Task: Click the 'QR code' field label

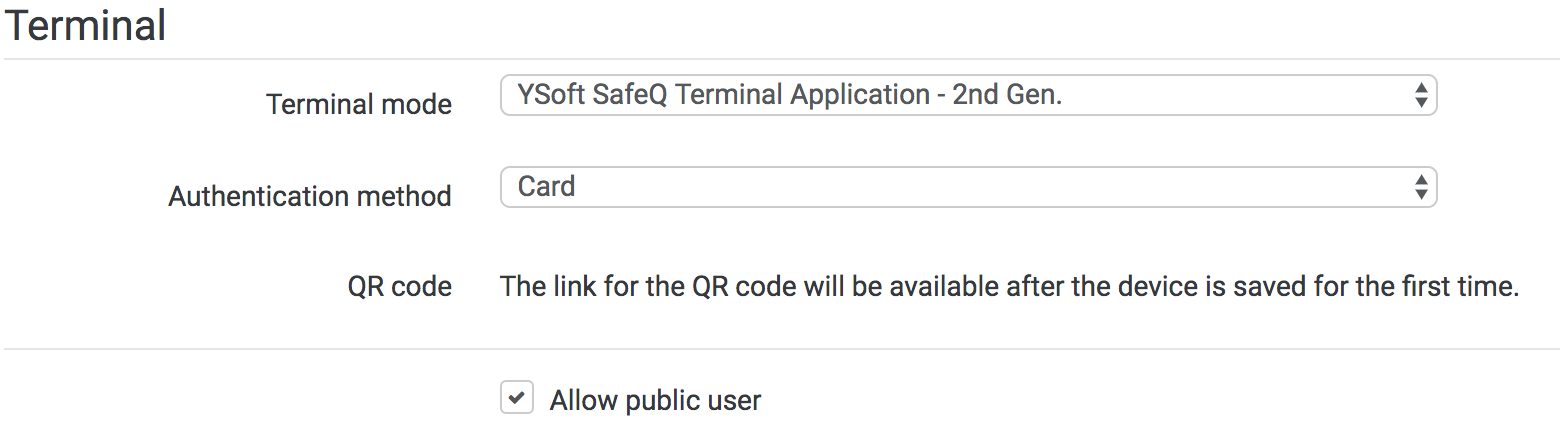Action: coord(399,287)
